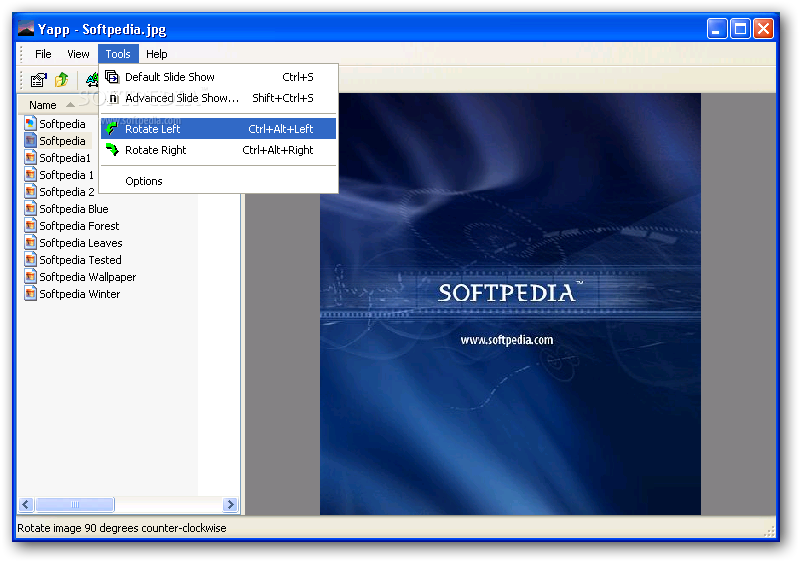This screenshot has width=800, height=562.
Task: Maximize the Yapp window
Action: click(740, 29)
